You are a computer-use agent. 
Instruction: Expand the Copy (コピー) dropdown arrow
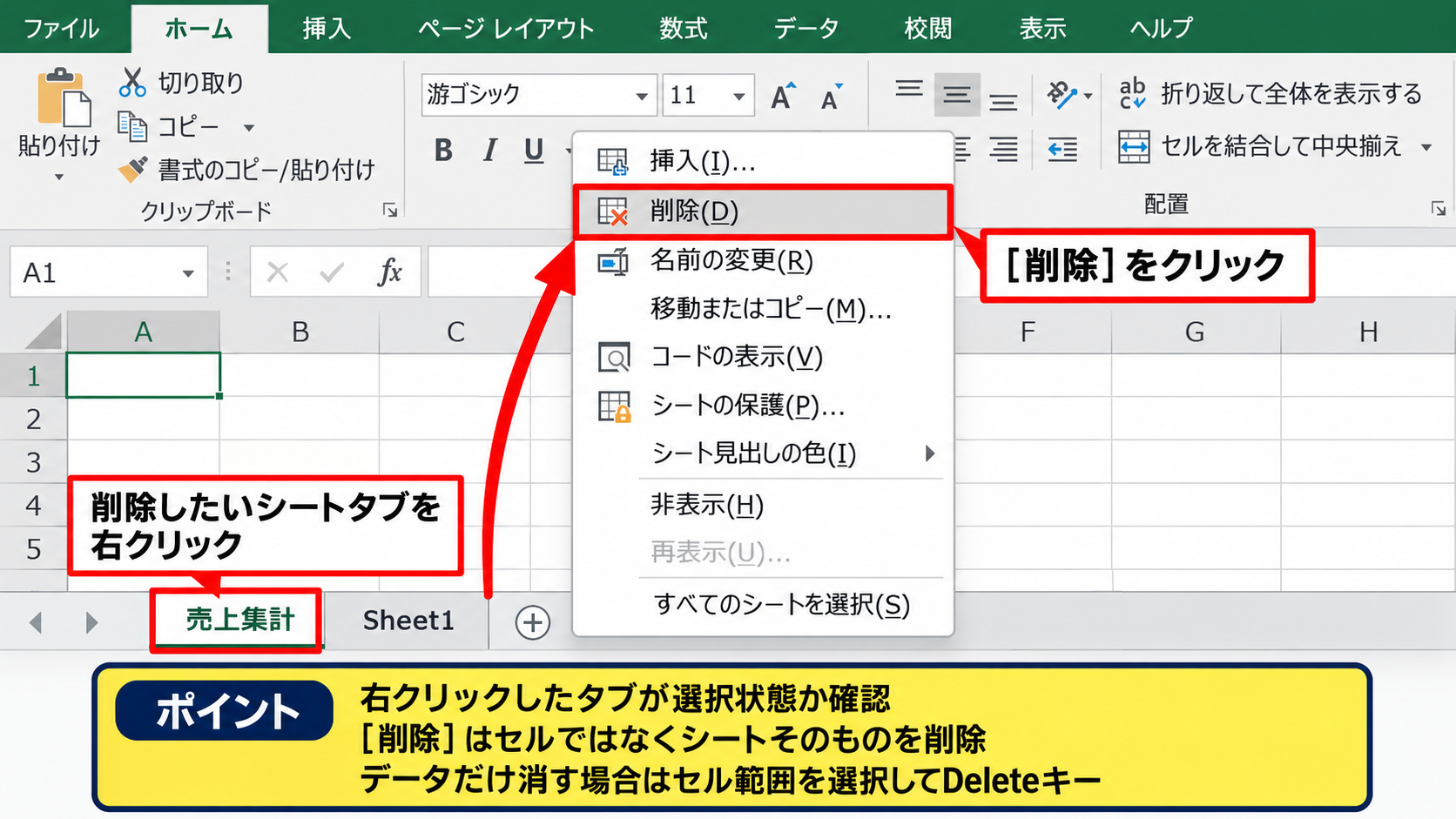(249, 128)
